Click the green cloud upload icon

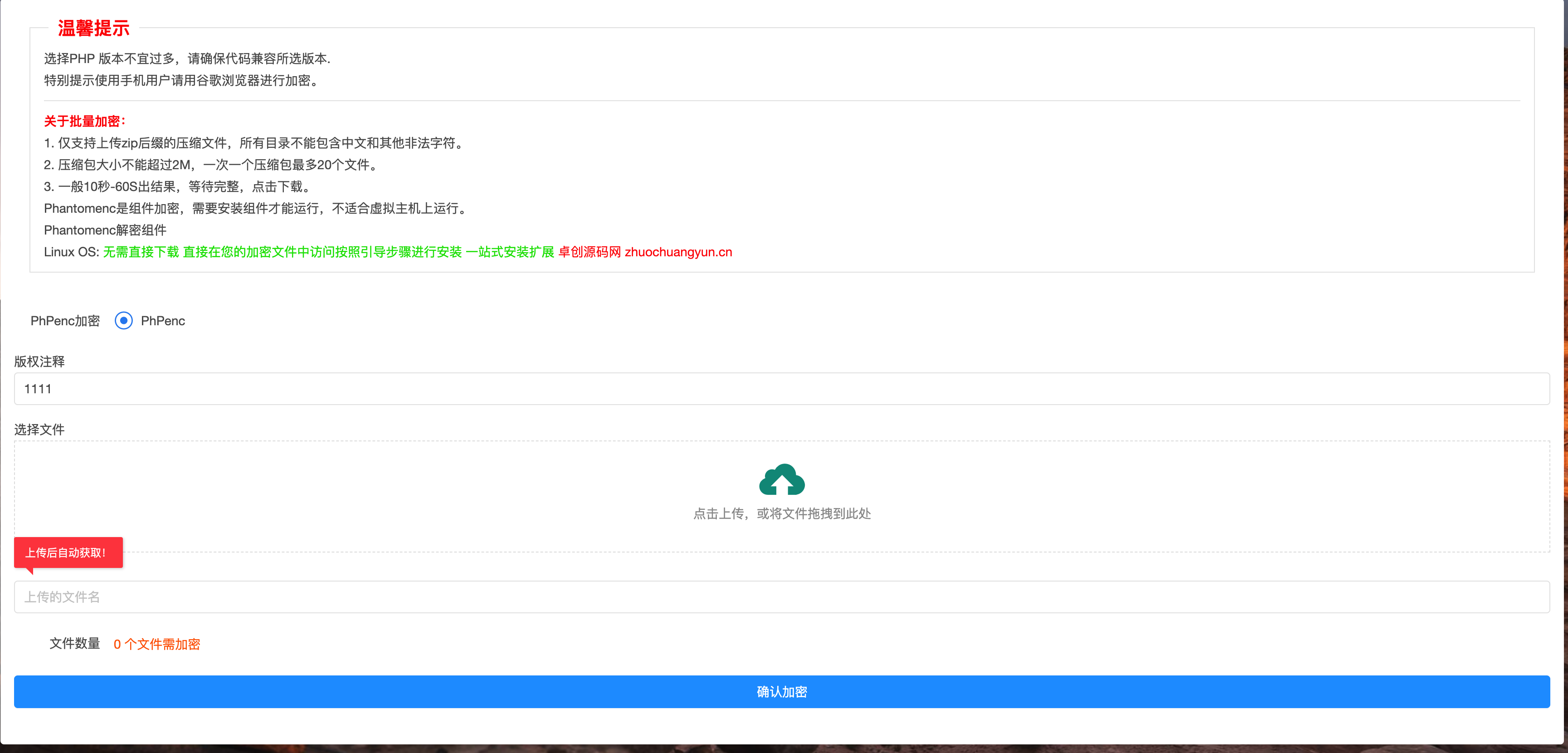(x=782, y=479)
